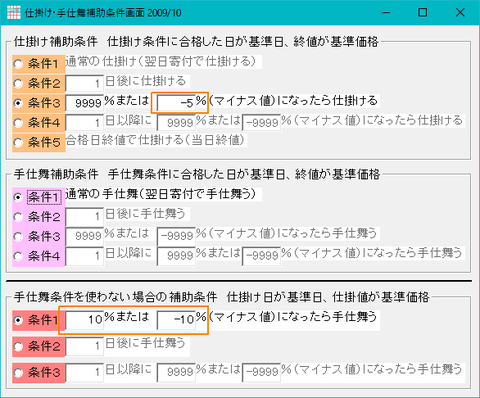Click the -9999 field in 仕掛け 条件4
Image resolution: width=480 pixels, height=398 pixels.
pyautogui.click(x=261, y=123)
